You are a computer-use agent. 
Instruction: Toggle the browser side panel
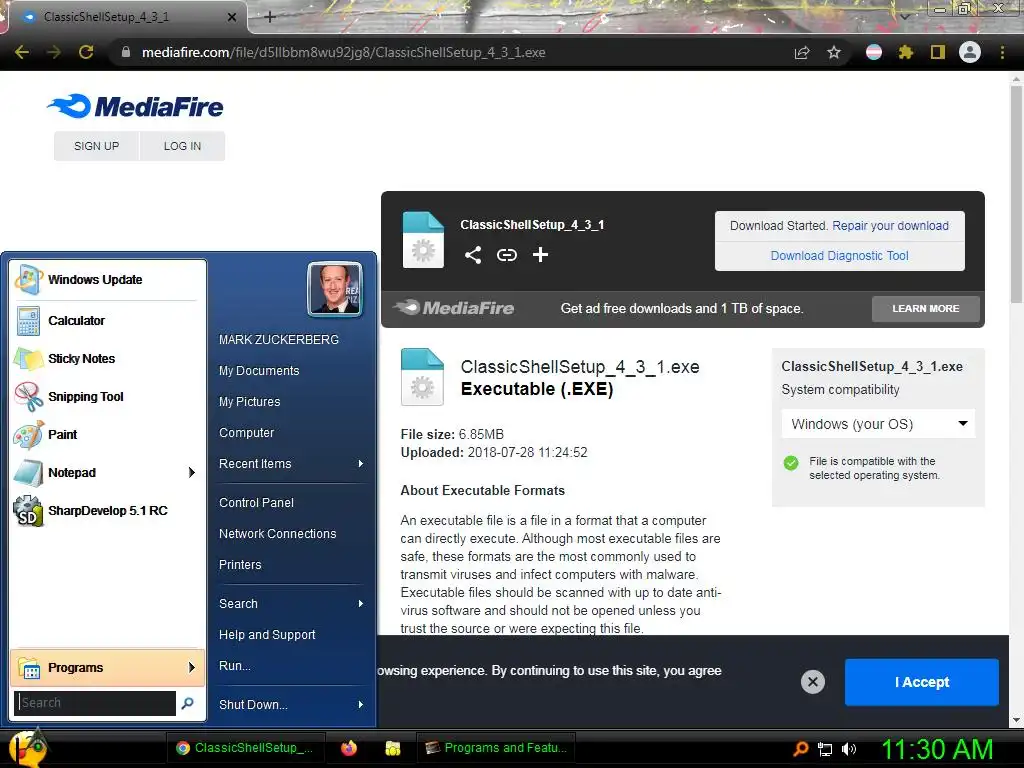click(x=938, y=52)
